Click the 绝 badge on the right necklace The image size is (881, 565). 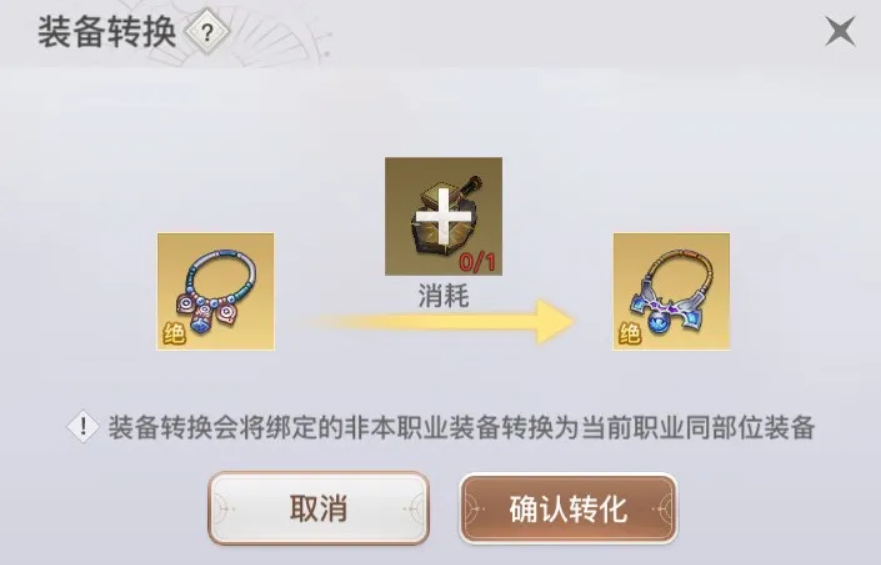pyautogui.click(x=630, y=334)
